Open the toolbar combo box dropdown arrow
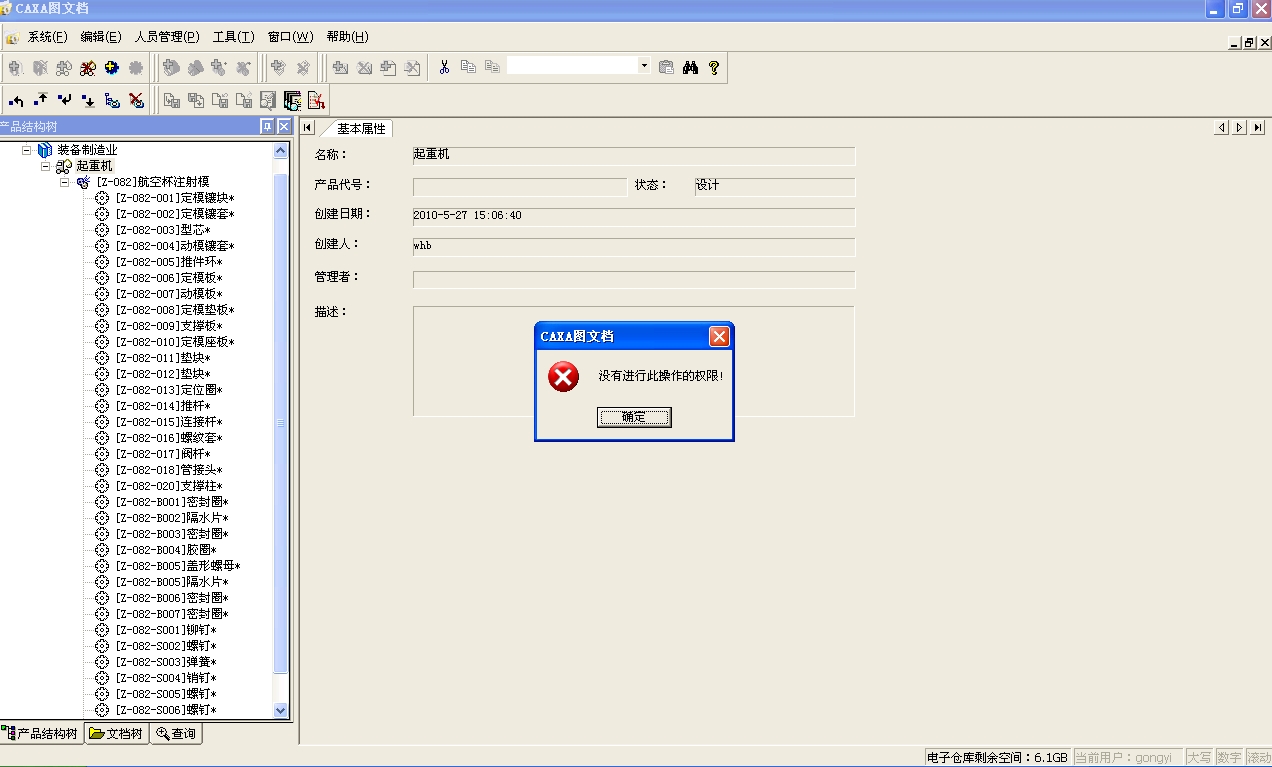 [x=644, y=66]
